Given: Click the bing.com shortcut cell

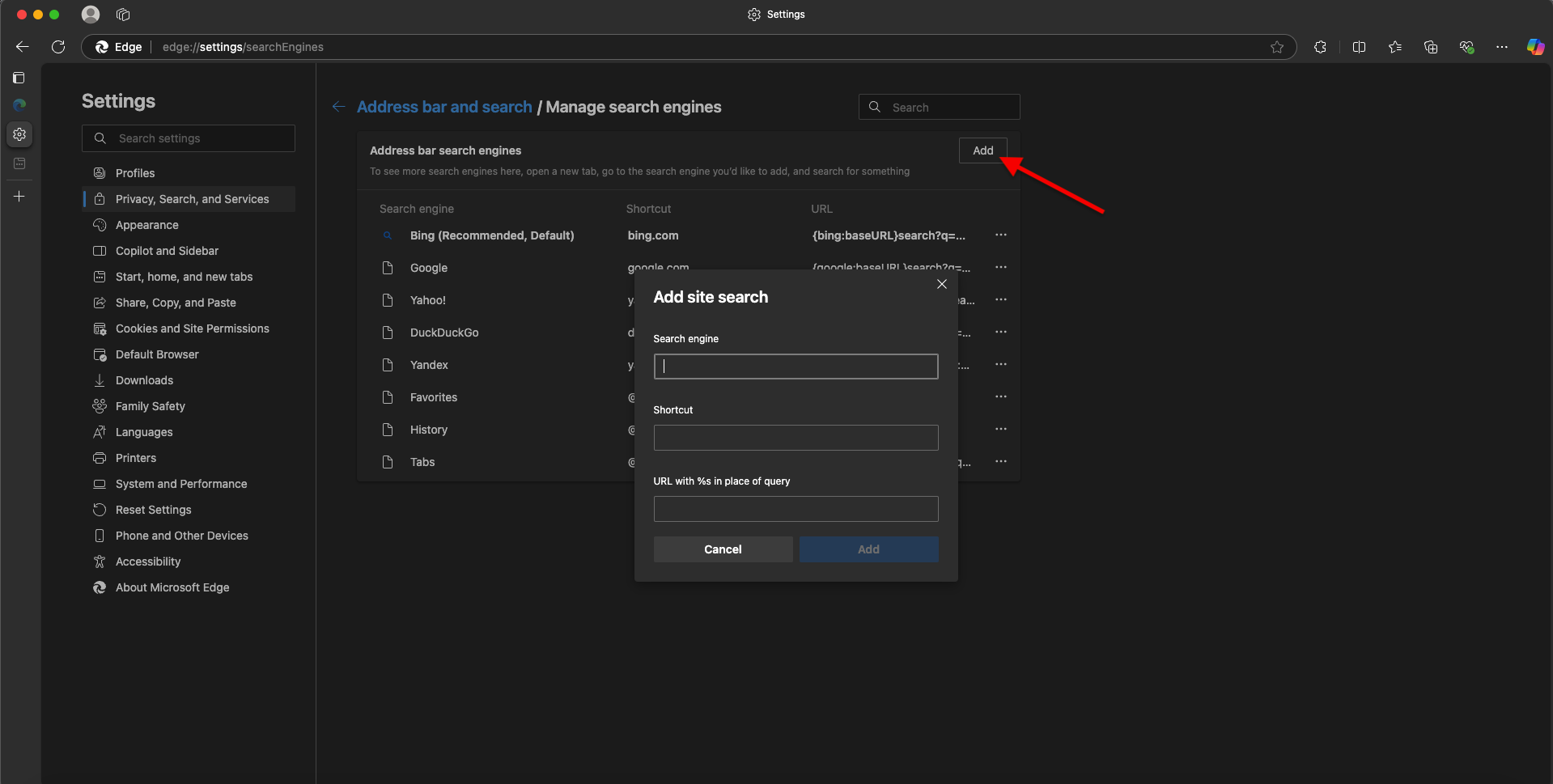Looking at the screenshot, I should (x=653, y=235).
